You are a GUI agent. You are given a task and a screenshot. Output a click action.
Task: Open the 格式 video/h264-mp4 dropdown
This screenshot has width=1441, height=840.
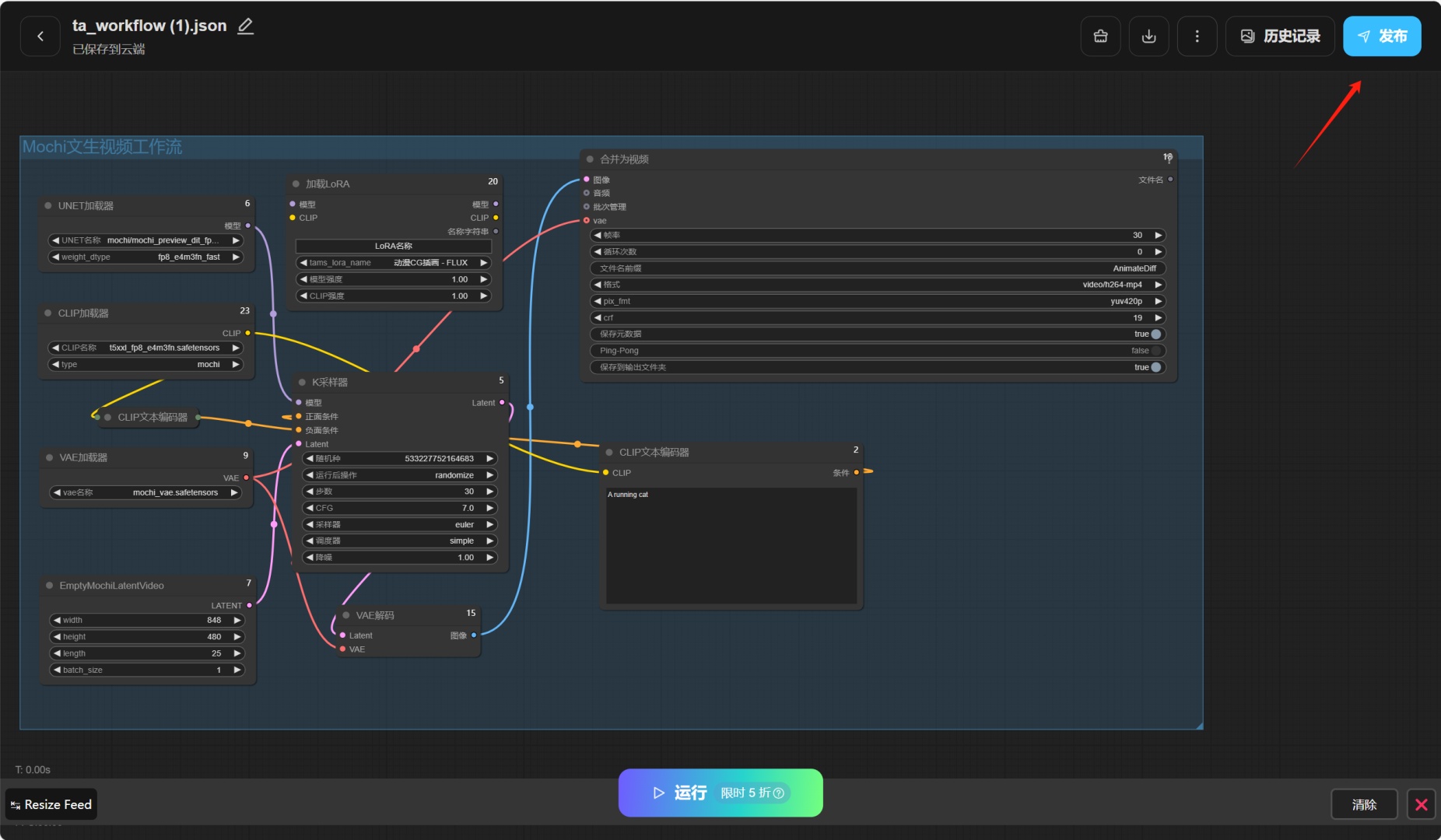click(878, 285)
